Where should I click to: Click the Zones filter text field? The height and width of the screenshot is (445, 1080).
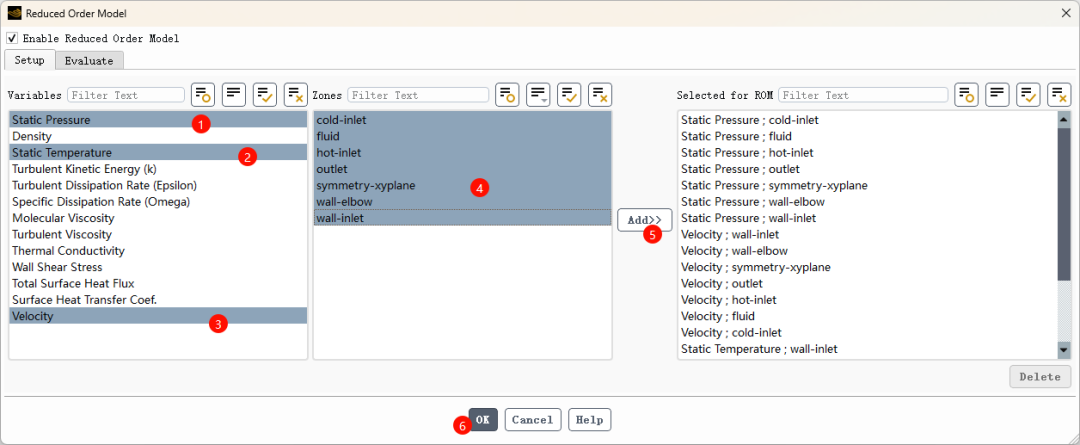417,95
